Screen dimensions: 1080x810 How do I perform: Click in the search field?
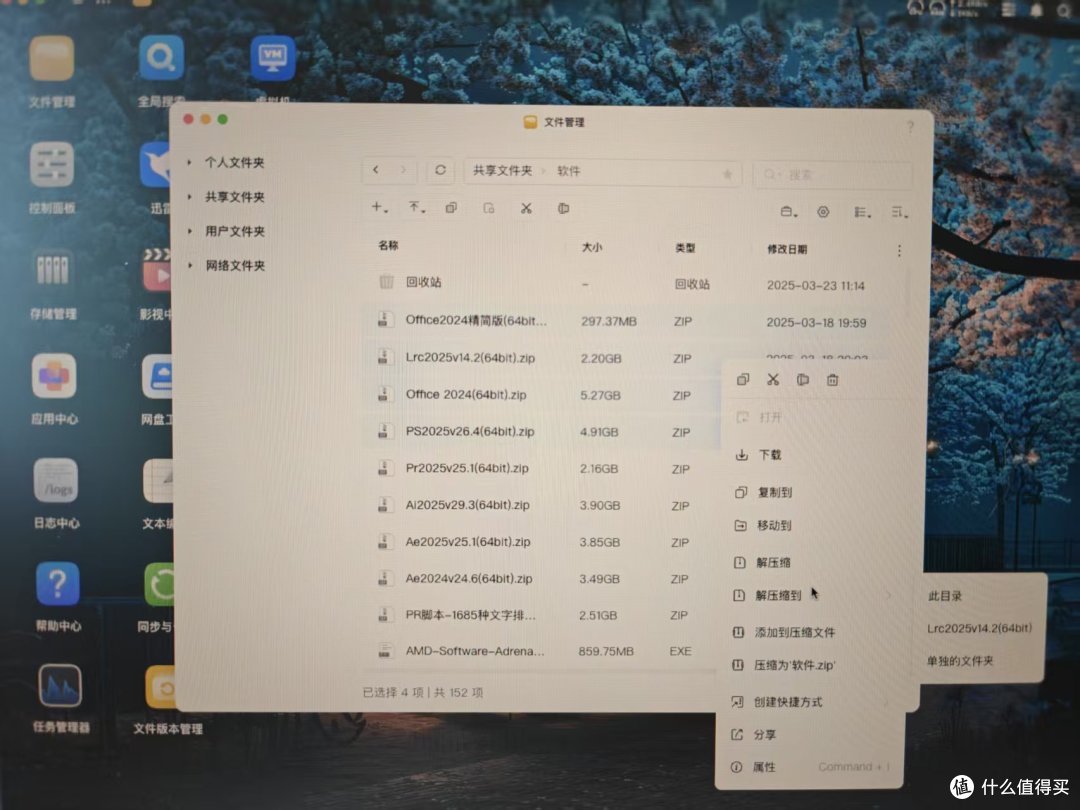point(833,175)
